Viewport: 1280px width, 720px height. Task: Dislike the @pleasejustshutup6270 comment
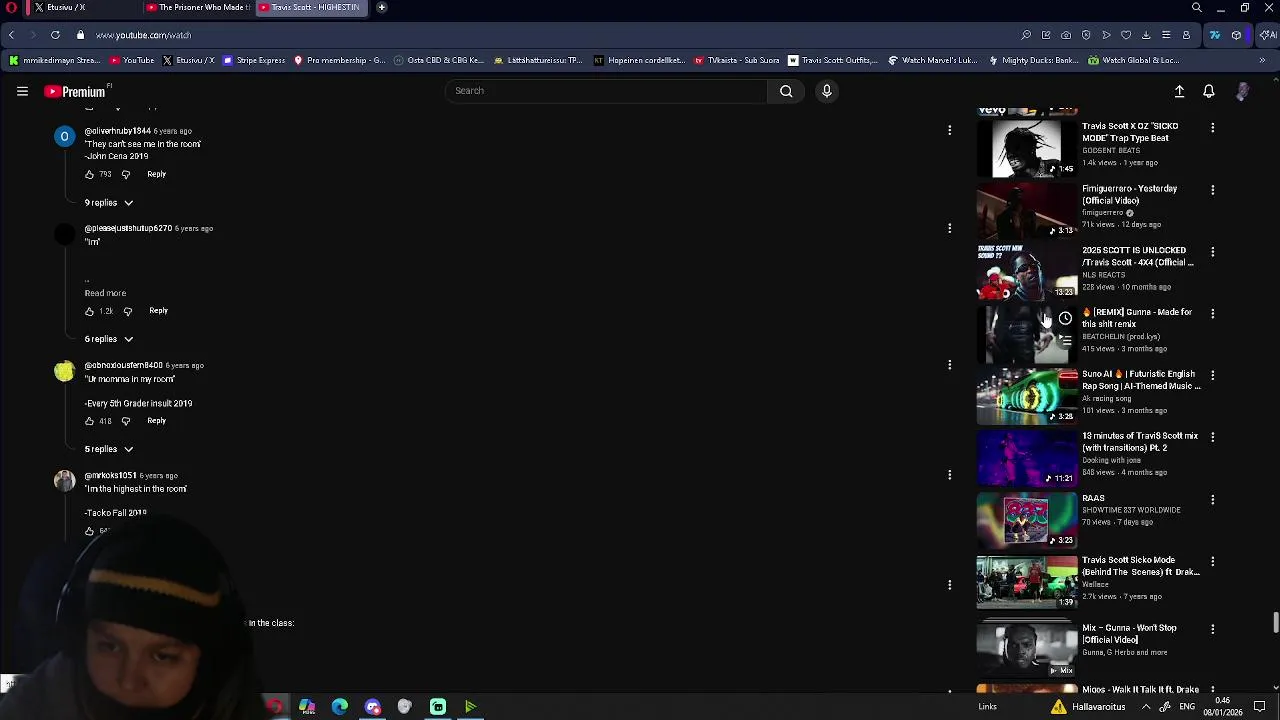(127, 311)
